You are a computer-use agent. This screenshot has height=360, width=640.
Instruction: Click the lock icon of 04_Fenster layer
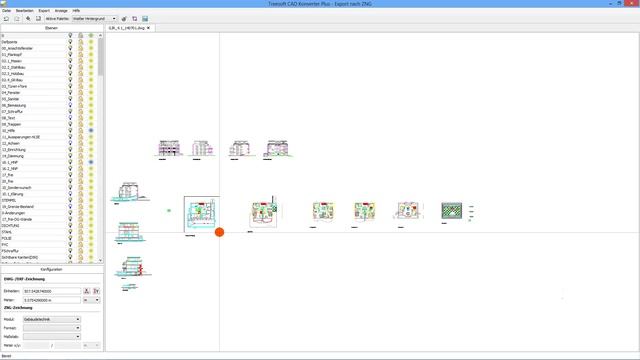[x=80, y=93]
